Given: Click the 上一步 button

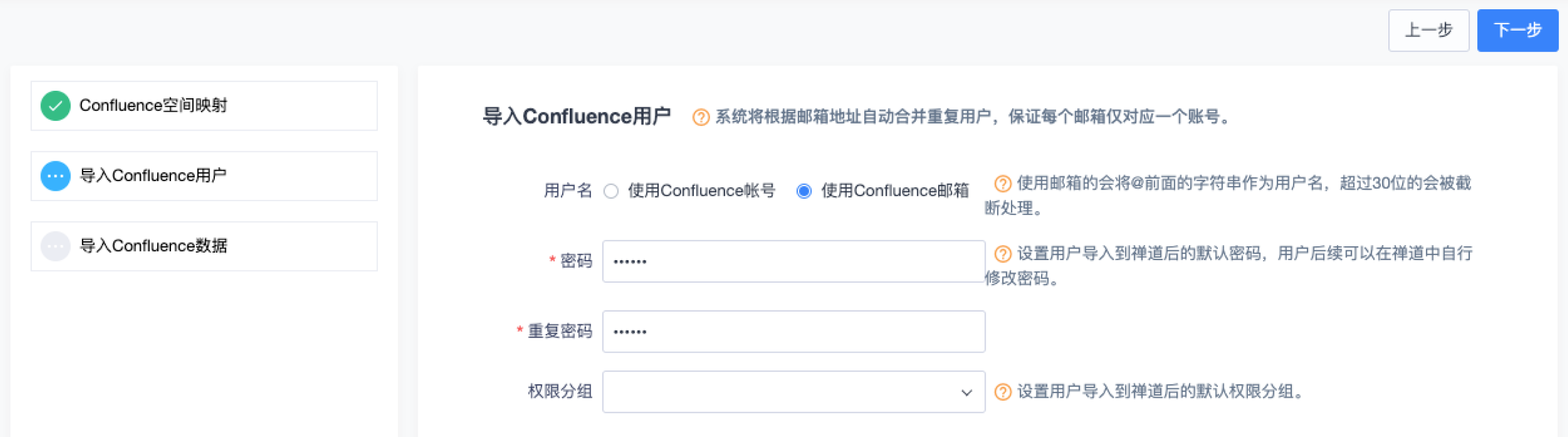Looking at the screenshot, I should (1428, 31).
